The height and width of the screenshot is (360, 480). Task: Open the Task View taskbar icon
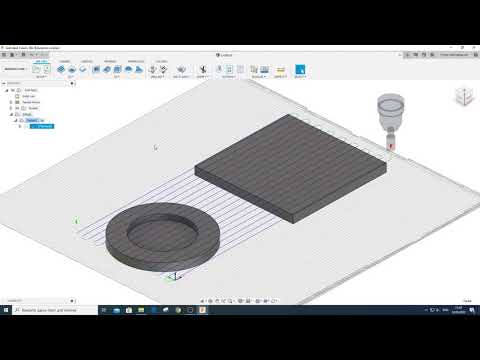pyautogui.click(x=104, y=310)
